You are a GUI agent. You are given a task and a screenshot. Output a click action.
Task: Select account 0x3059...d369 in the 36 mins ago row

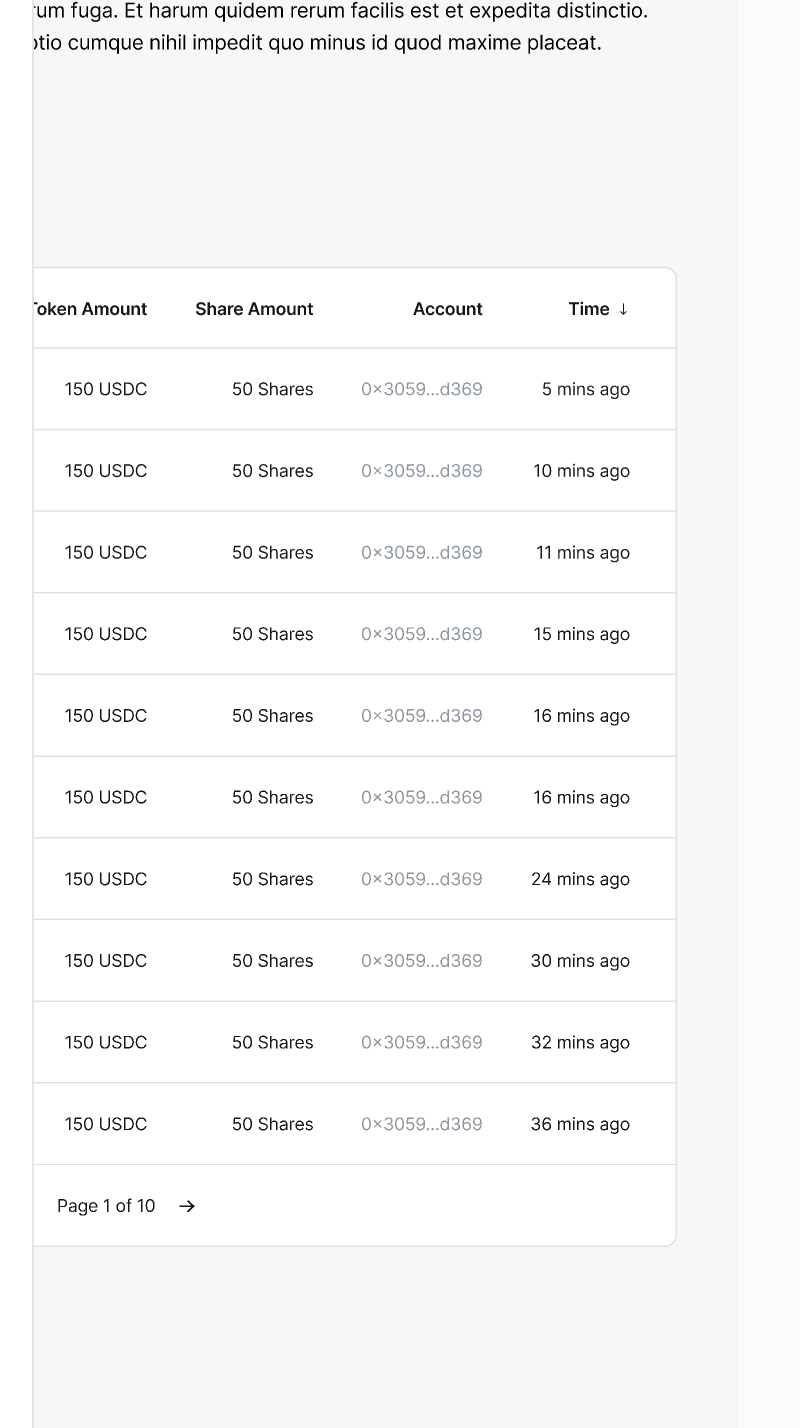click(x=422, y=1124)
